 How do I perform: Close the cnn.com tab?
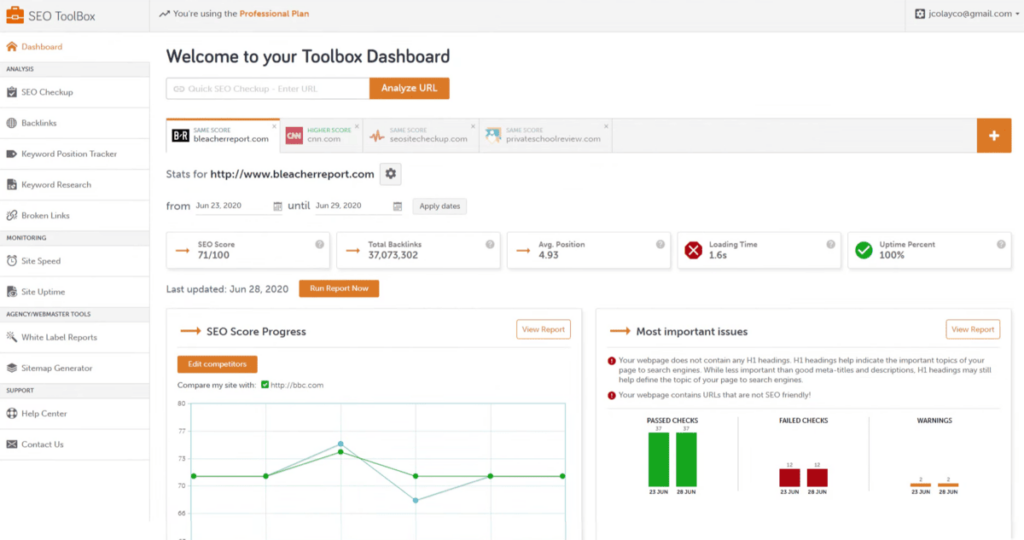click(357, 127)
